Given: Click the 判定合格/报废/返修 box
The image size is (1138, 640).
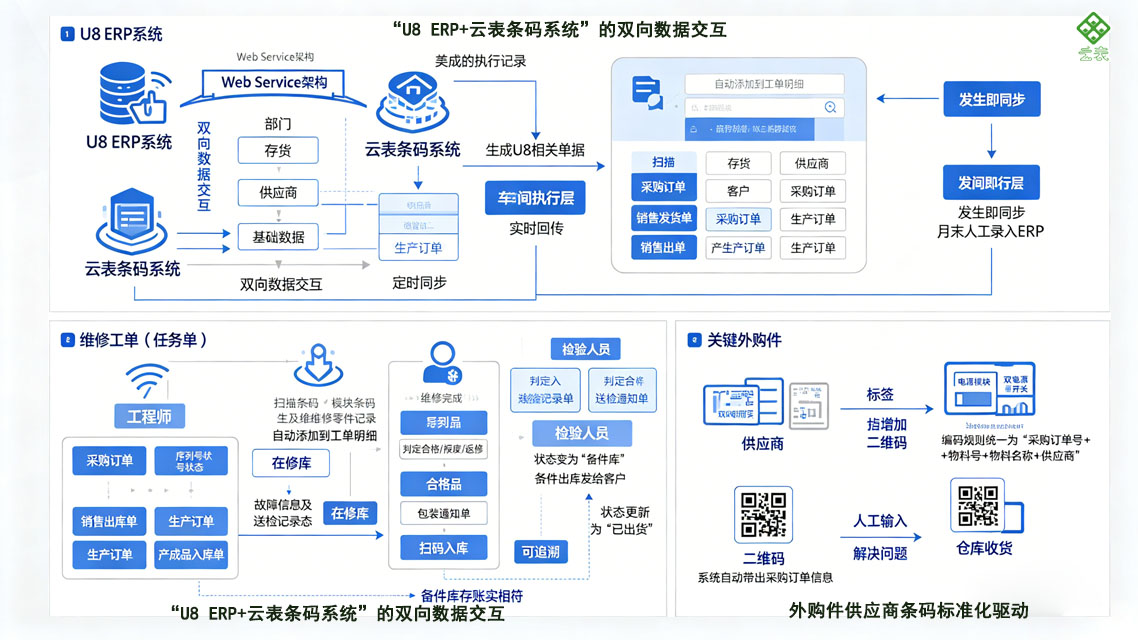Looking at the screenshot, I should coord(443,449).
